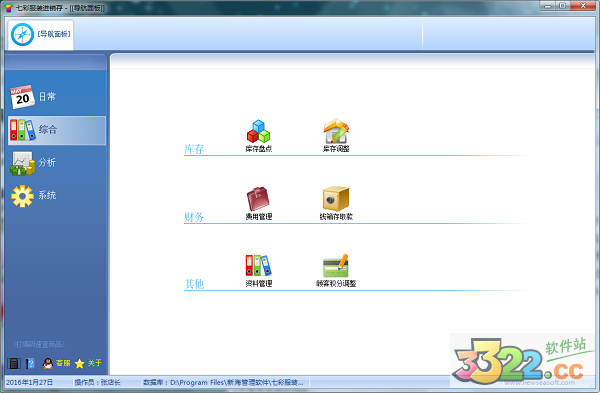Click the blue help book icon
The width and height of the screenshot is (600, 393).
click(31, 363)
